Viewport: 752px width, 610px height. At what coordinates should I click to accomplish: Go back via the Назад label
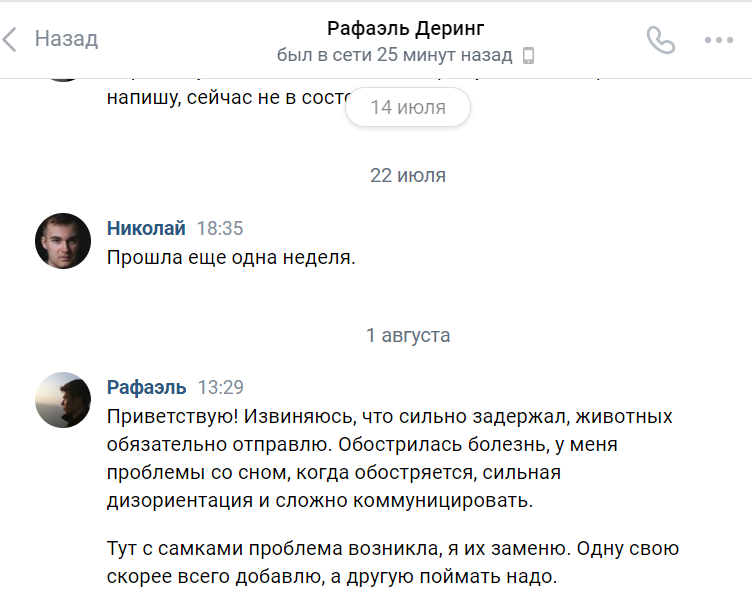66,39
